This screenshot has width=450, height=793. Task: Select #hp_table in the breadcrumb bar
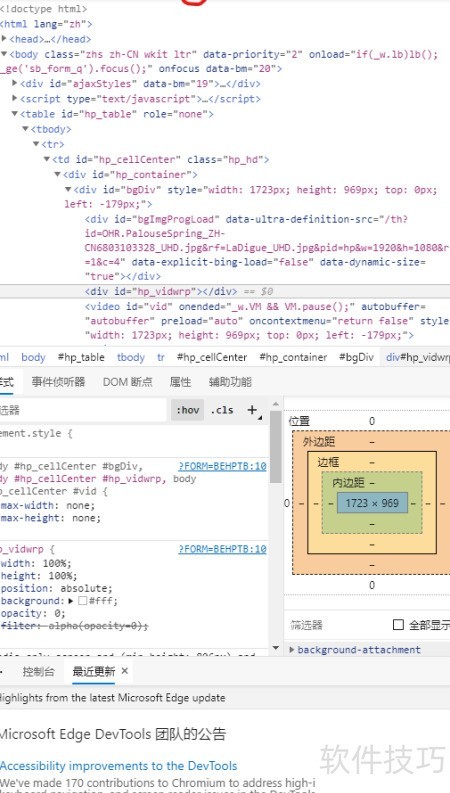(81, 357)
